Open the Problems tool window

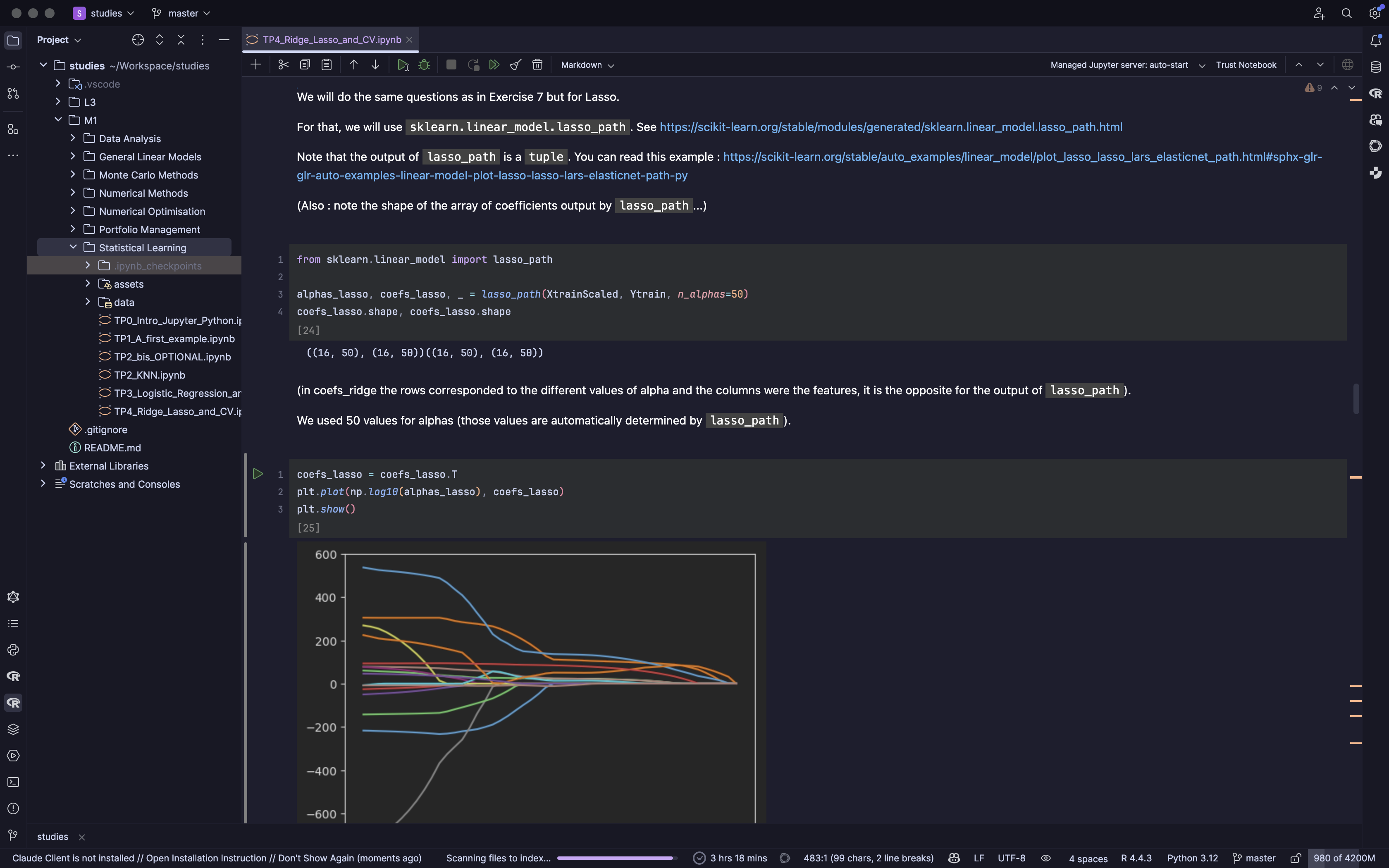[13, 808]
